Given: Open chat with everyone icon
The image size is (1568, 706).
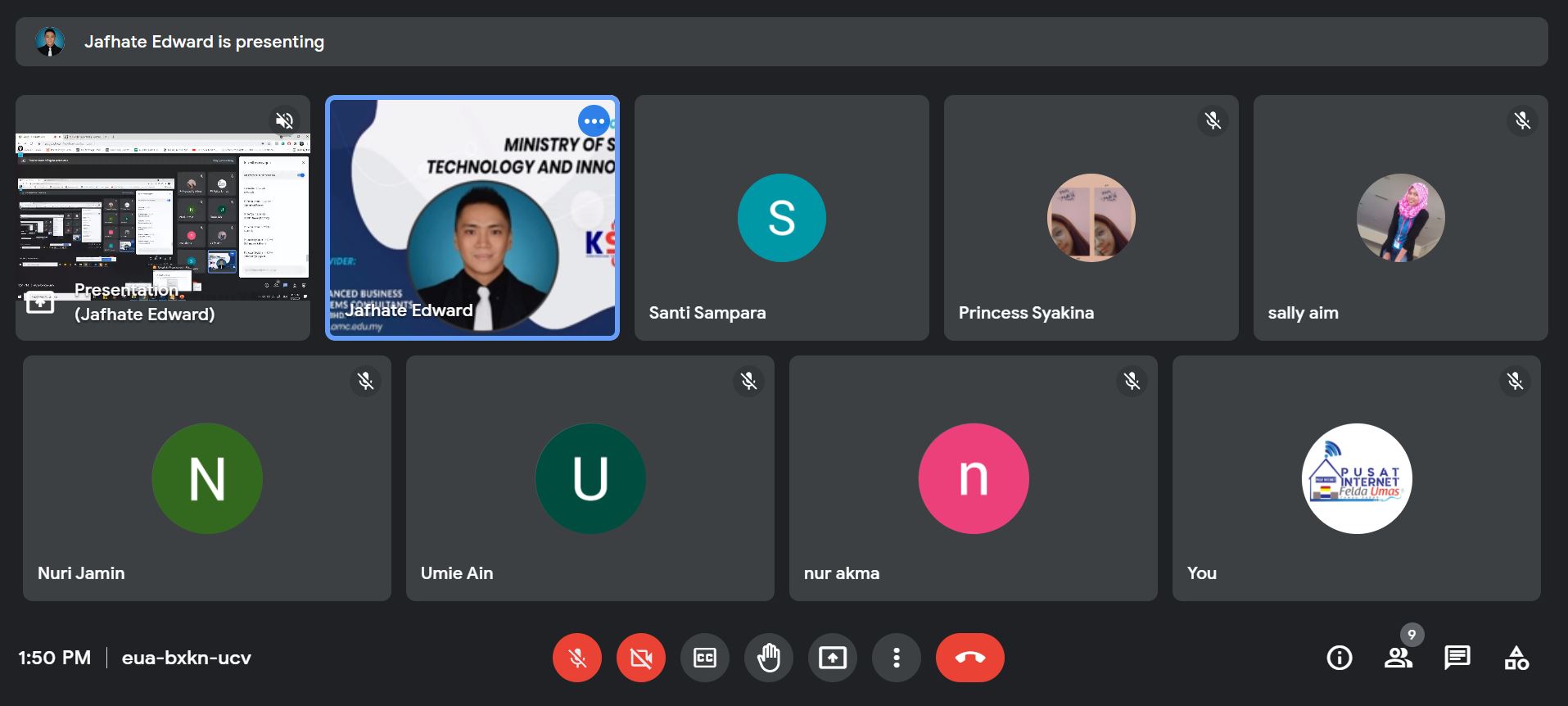Looking at the screenshot, I should click(1457, 658).
